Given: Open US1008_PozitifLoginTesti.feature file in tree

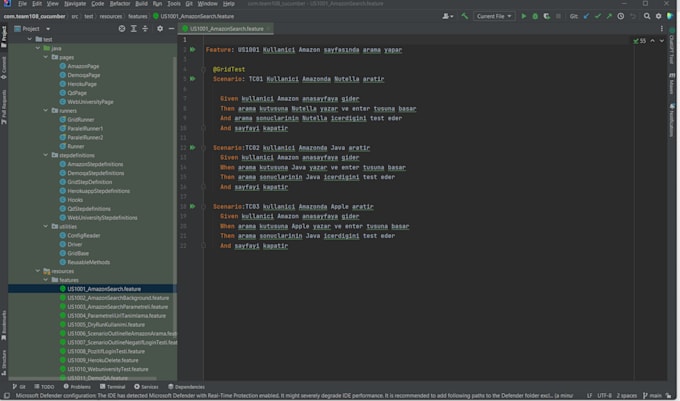Looking at the screenshot, I should pyautogui.click(x=106, y=351).
